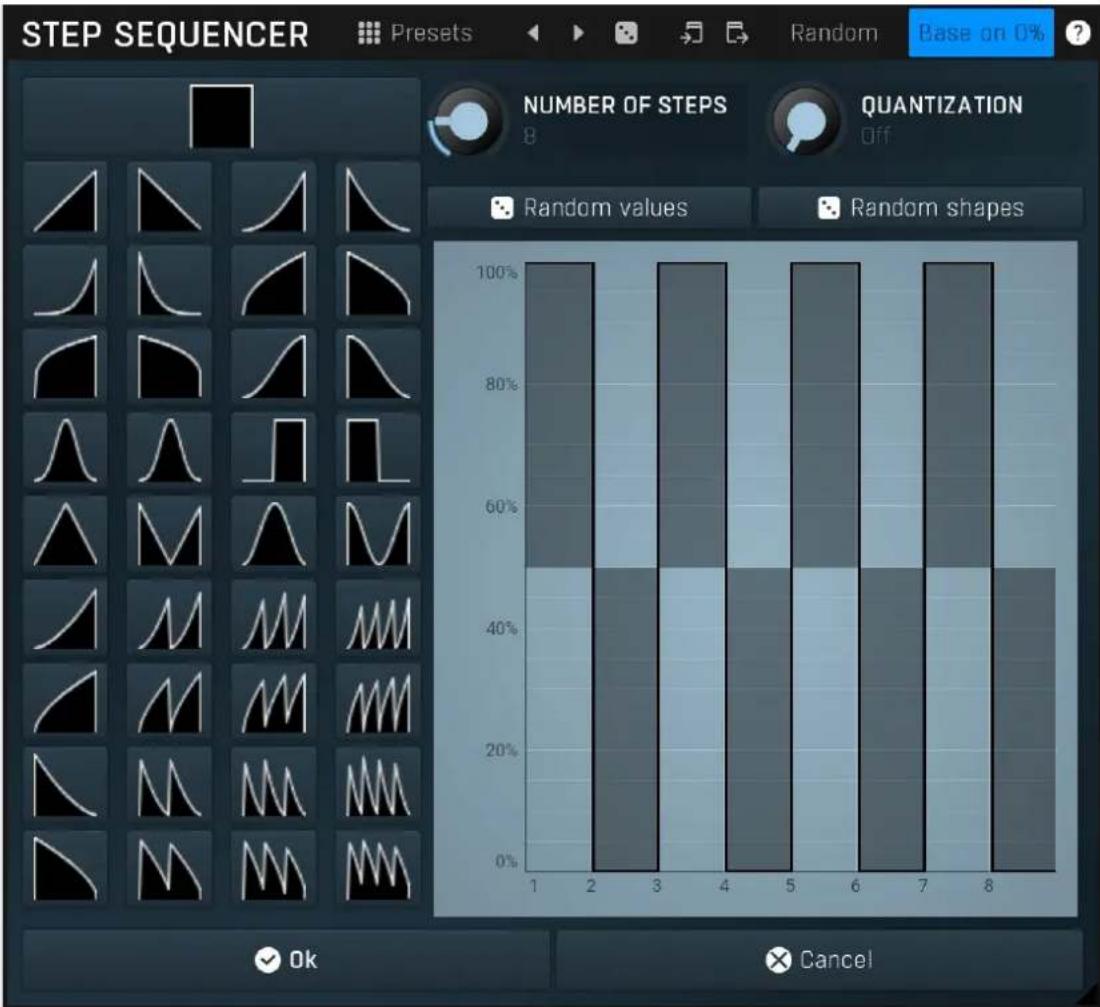Click the Number of Steps knob

(x=467, y=122)
